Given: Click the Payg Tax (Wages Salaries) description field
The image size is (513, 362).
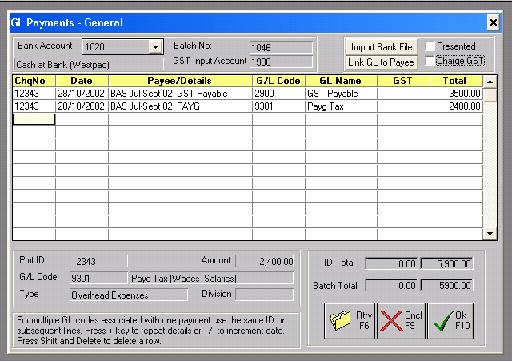Looking at the screenshot, I should tap(211, 278).
